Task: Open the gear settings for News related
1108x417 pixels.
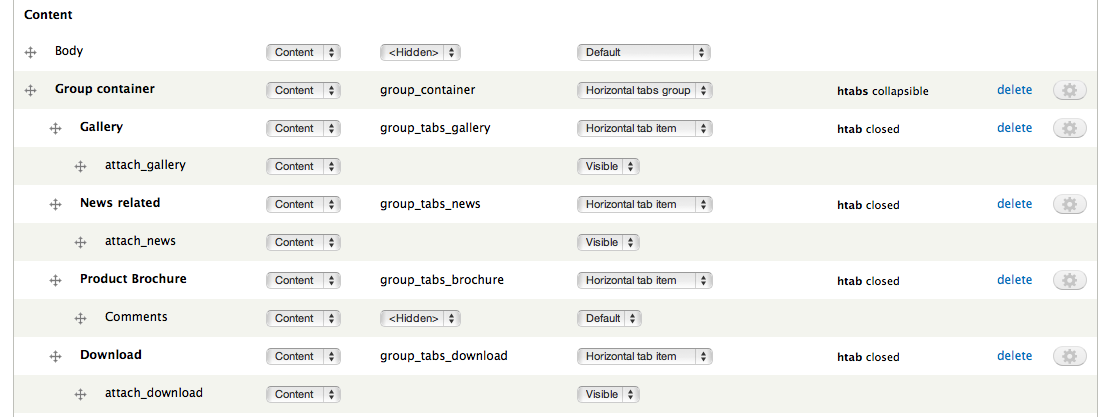Action: (x=1069, y=204)
